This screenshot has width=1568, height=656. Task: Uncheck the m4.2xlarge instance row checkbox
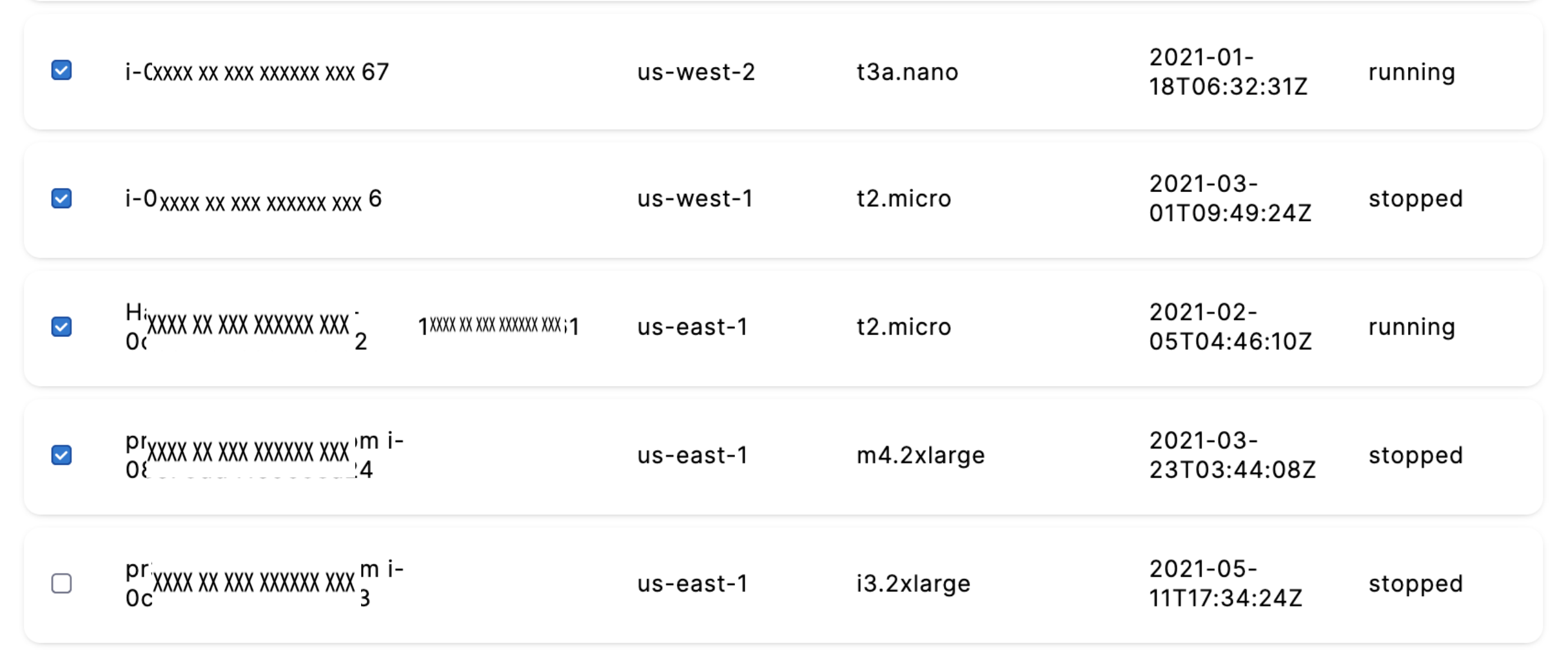61,455
